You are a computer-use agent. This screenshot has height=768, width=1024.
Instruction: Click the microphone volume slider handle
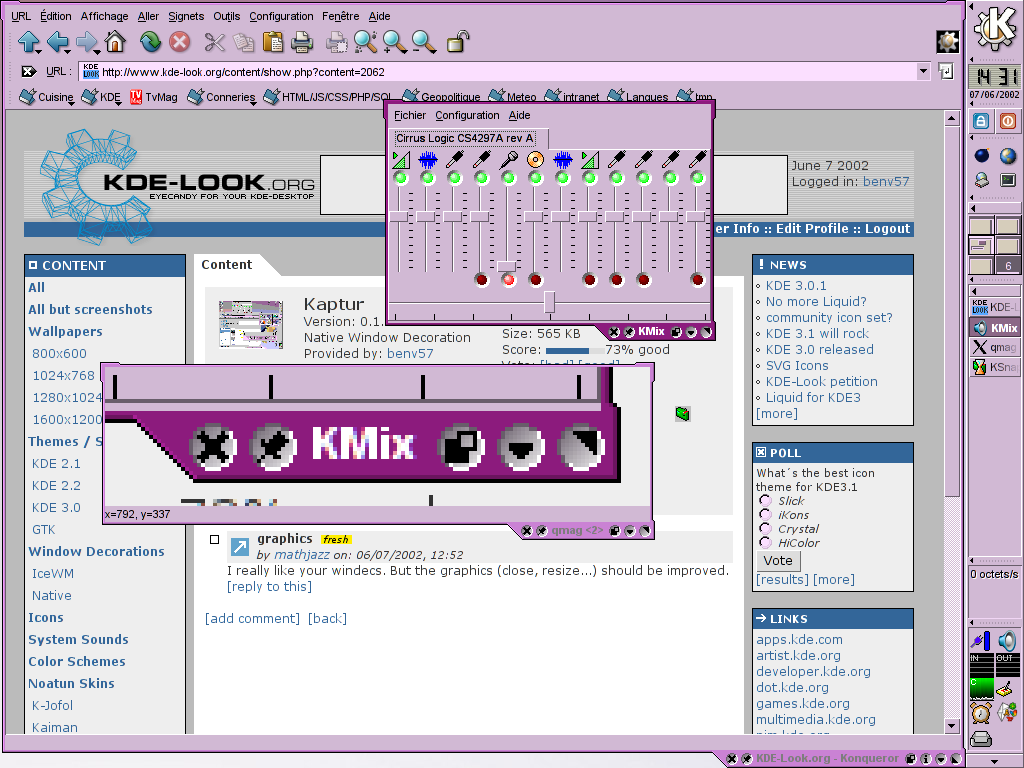507,266
